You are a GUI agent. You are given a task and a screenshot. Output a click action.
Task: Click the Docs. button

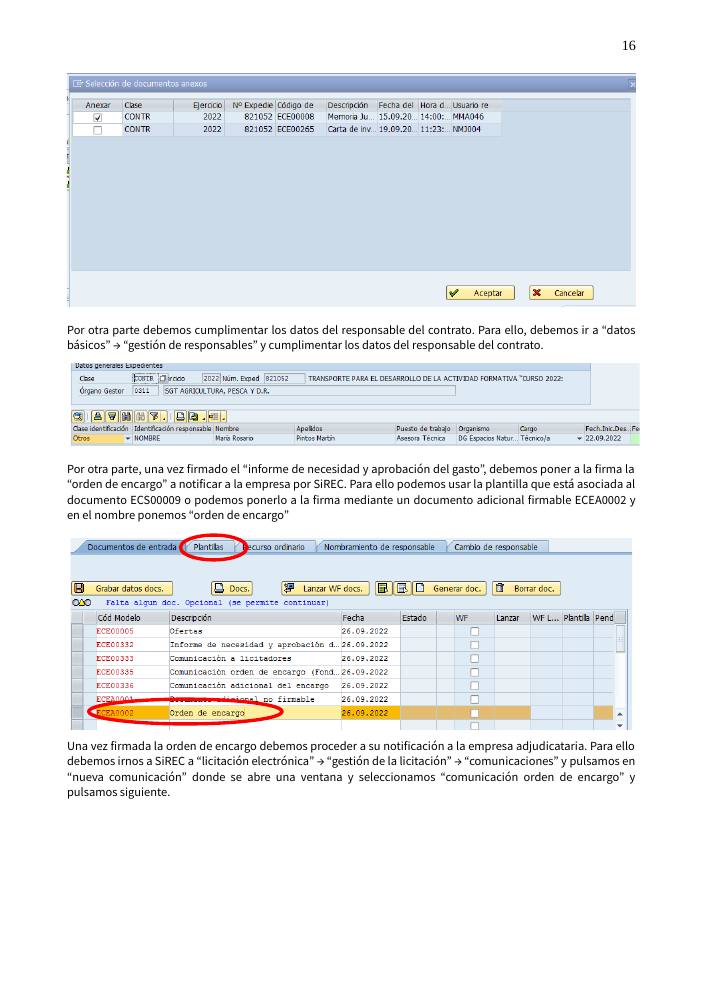tap(231, 588)
